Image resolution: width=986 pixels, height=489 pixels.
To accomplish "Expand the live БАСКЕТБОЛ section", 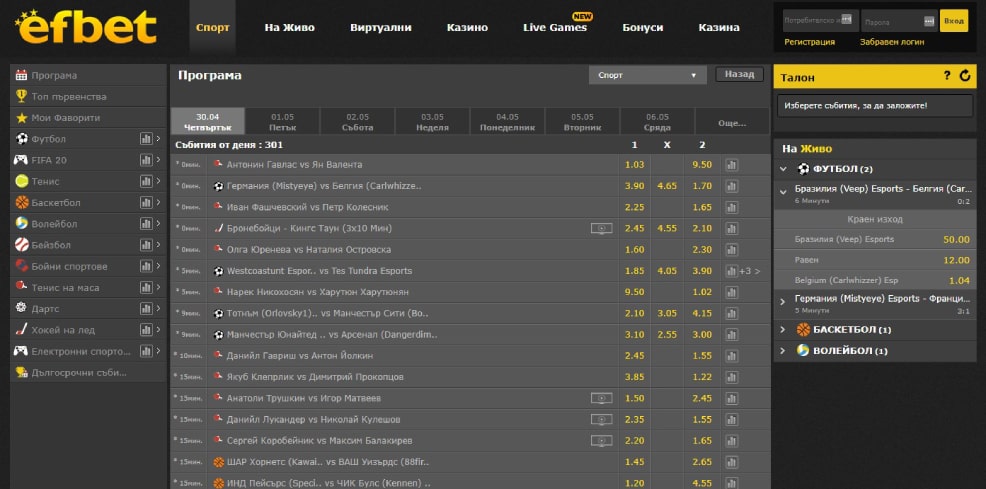I will (784, 330).
